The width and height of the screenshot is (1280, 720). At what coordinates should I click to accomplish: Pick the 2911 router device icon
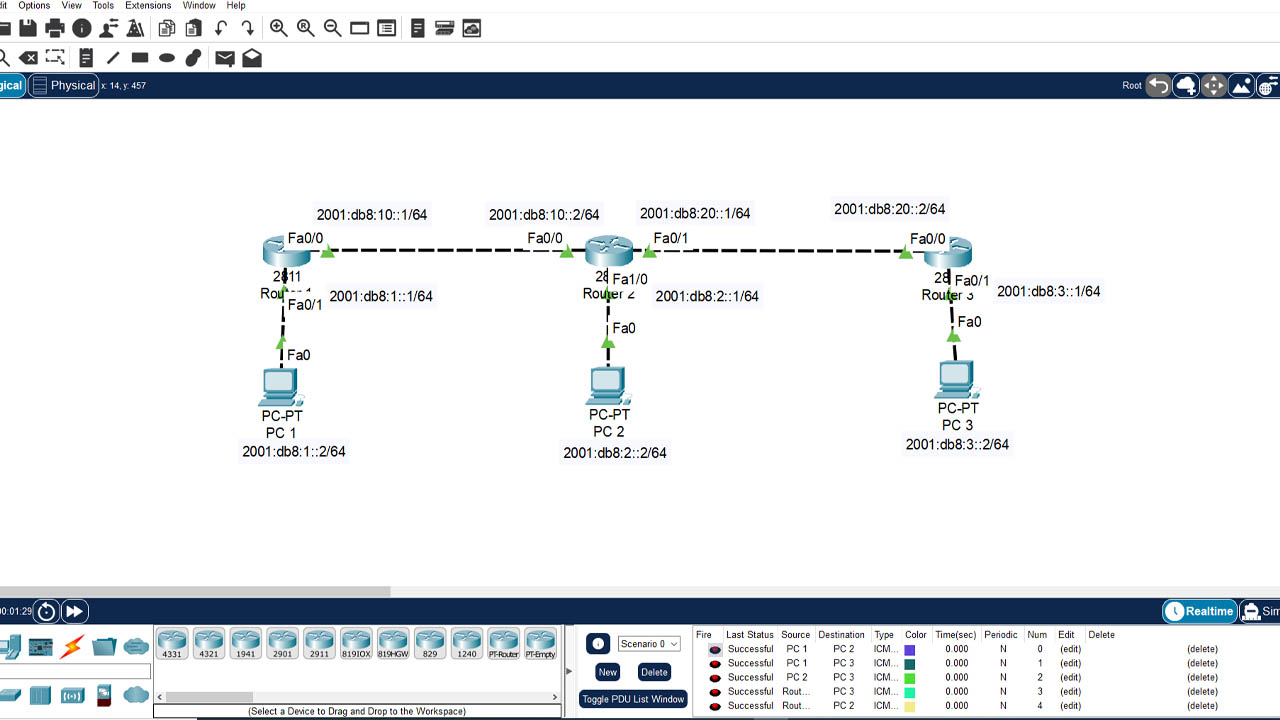point(319,643)
